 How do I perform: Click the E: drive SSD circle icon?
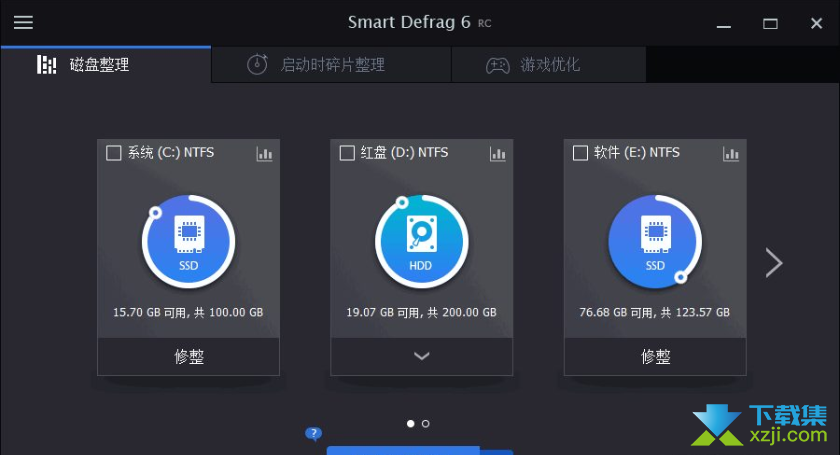click(x=655, y=242)
